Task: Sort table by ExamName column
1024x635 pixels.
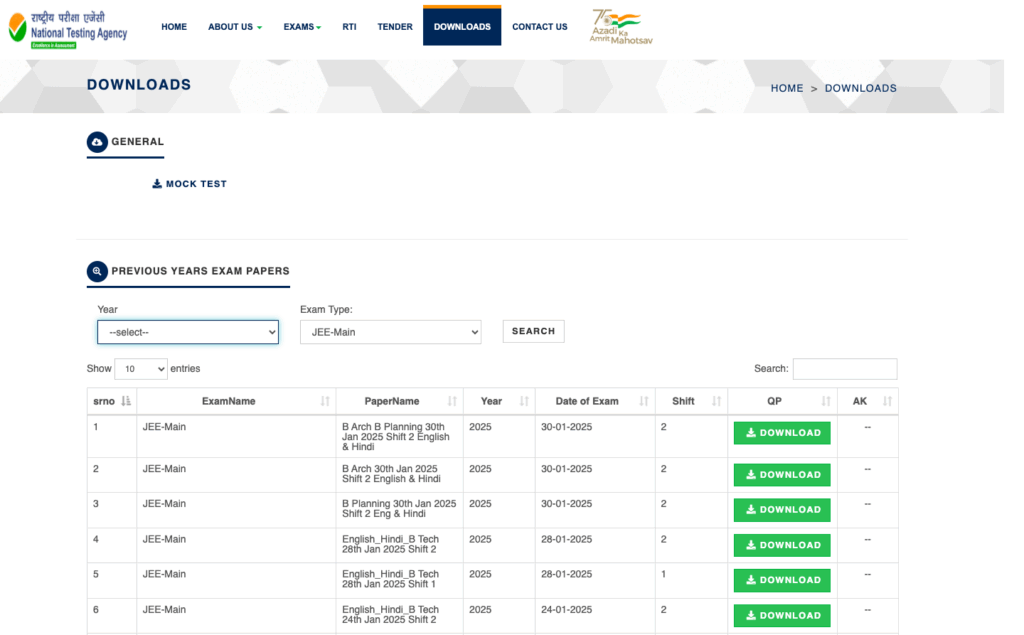Action: (228, 401)
